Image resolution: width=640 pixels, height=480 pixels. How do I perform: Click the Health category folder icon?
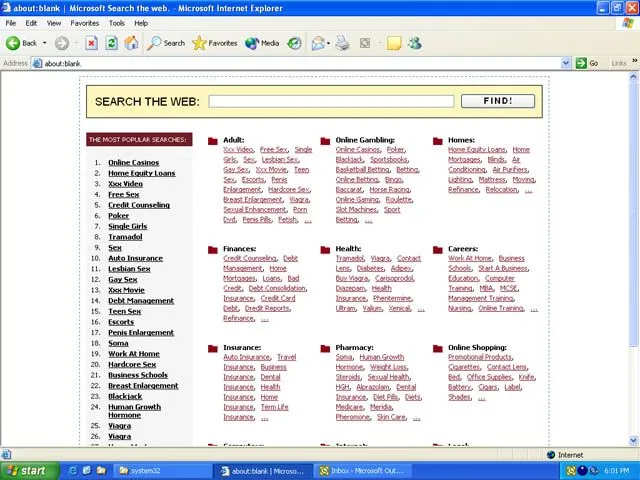click(x=325, y=250)
